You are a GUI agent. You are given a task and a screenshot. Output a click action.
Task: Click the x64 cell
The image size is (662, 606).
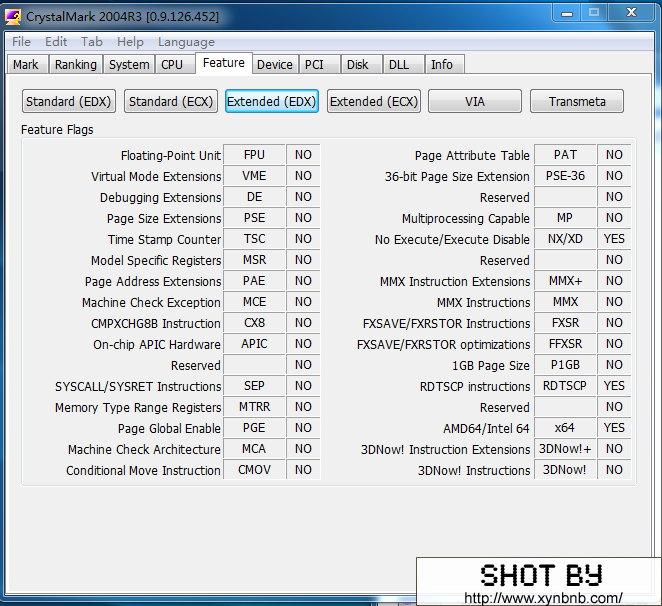click(x=565, y=428)
